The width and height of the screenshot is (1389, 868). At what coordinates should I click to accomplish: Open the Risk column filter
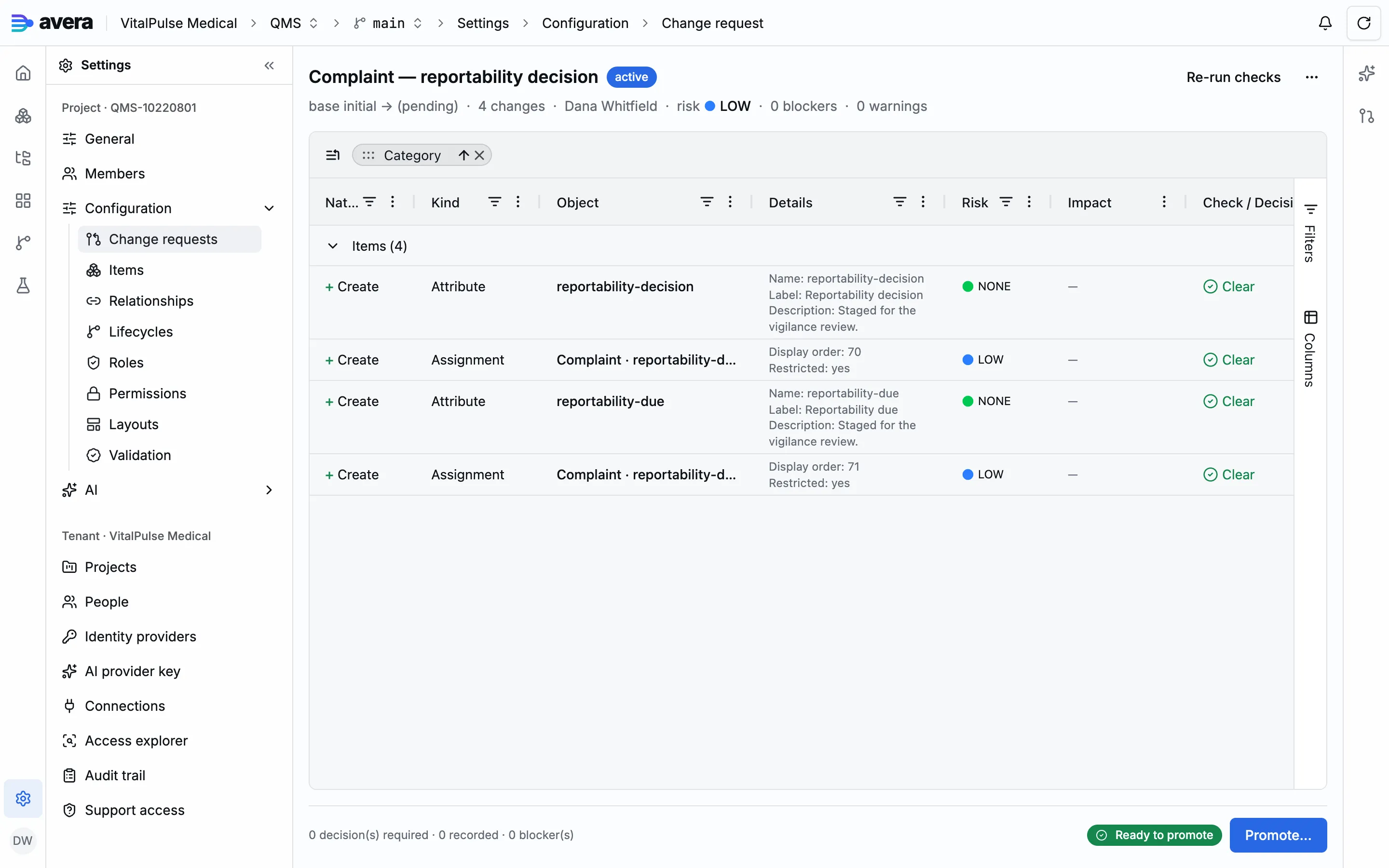click(1006, 202)
